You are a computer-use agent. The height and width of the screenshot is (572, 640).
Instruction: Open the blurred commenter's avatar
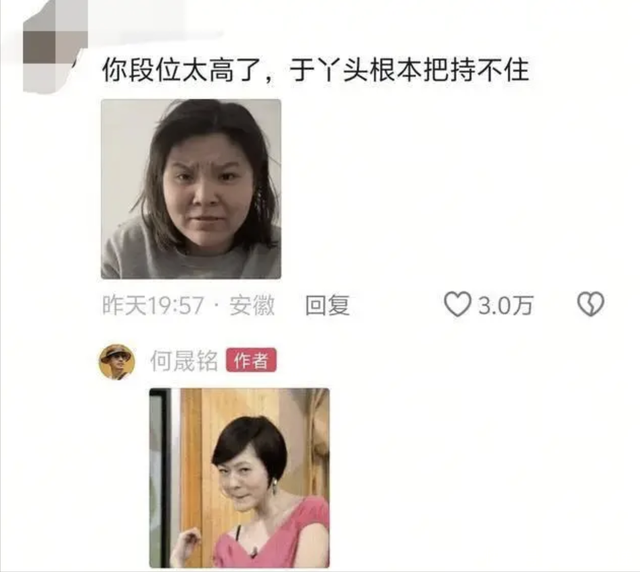[55, 47]
